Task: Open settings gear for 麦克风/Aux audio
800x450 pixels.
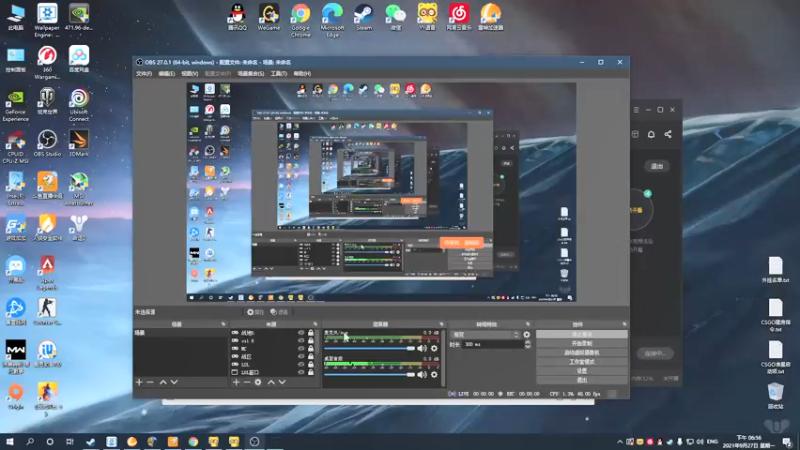Action: coord(434,348)
